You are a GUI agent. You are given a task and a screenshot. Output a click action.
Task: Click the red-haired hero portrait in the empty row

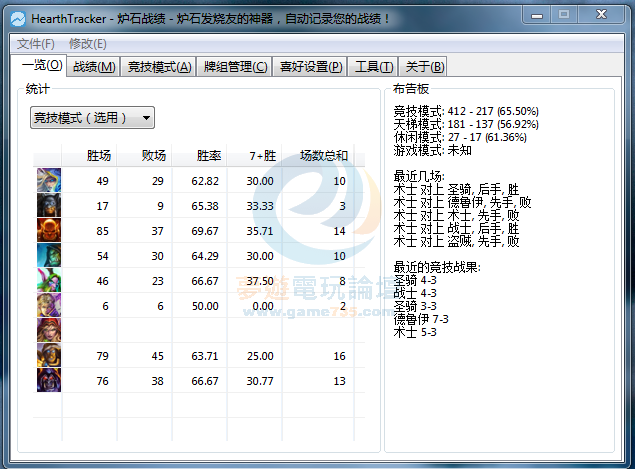pos(48,330)
